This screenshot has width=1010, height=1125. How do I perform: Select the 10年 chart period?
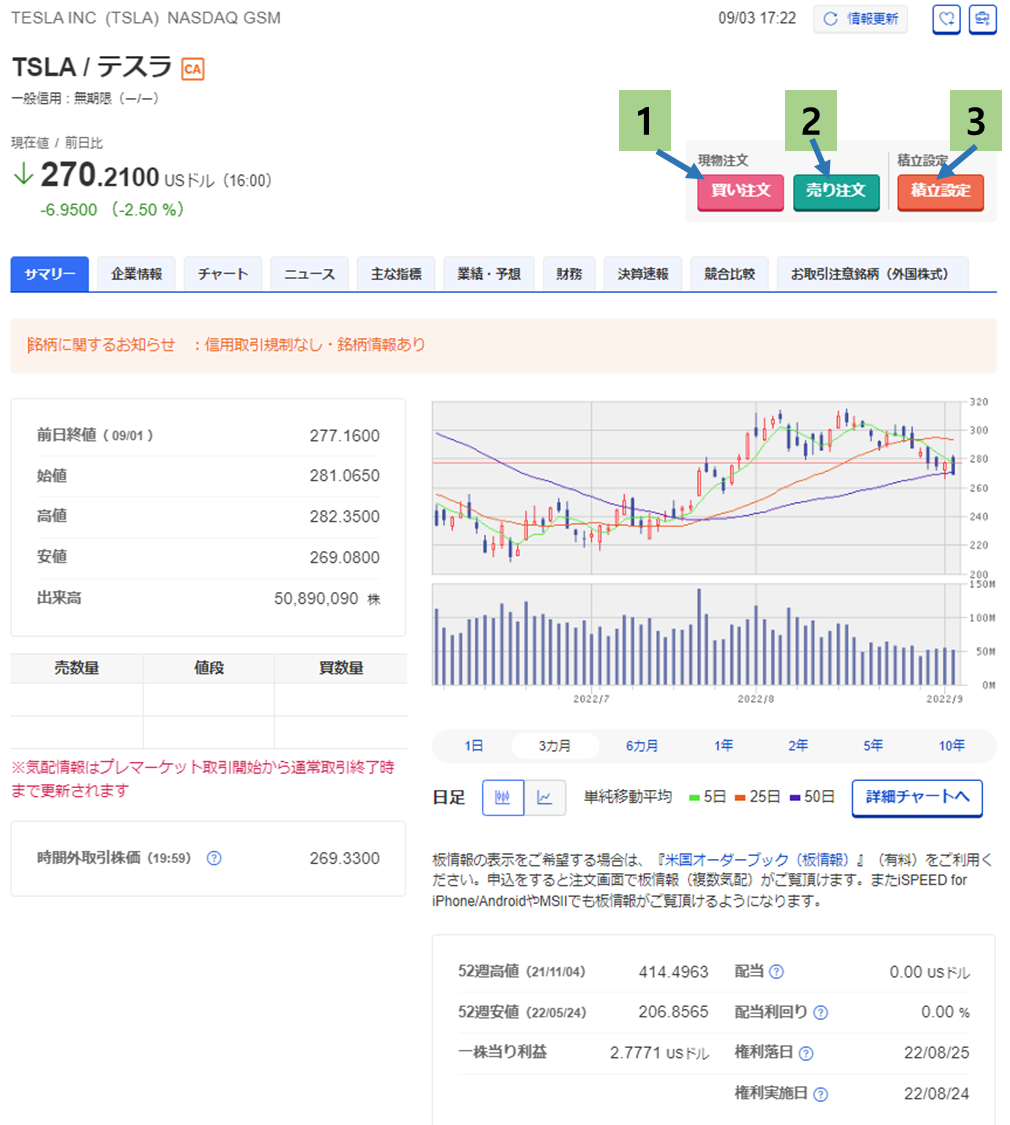click(951, 746)
